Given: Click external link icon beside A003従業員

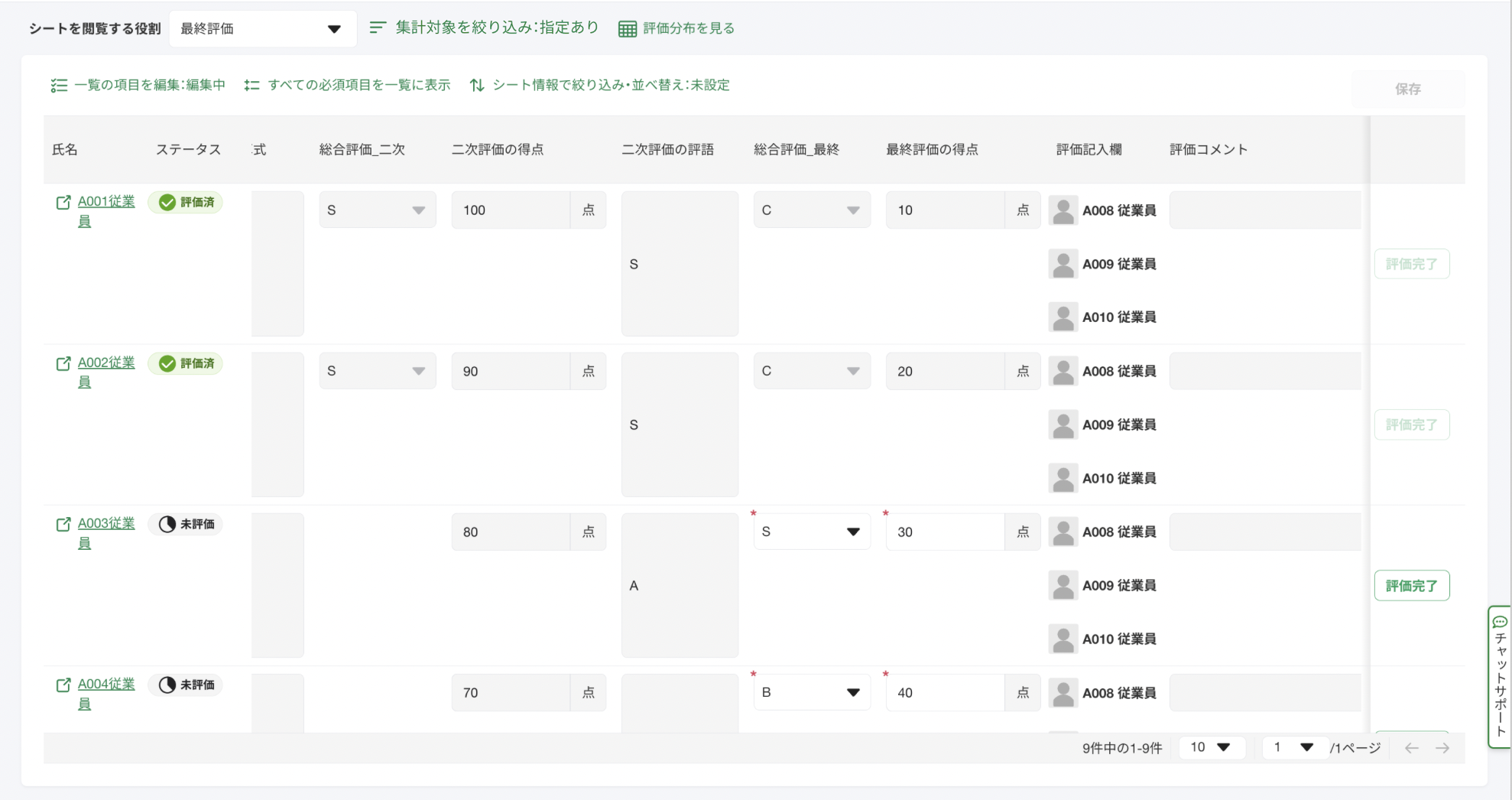Looking at the screenshot, I should (x=63, y=525).
